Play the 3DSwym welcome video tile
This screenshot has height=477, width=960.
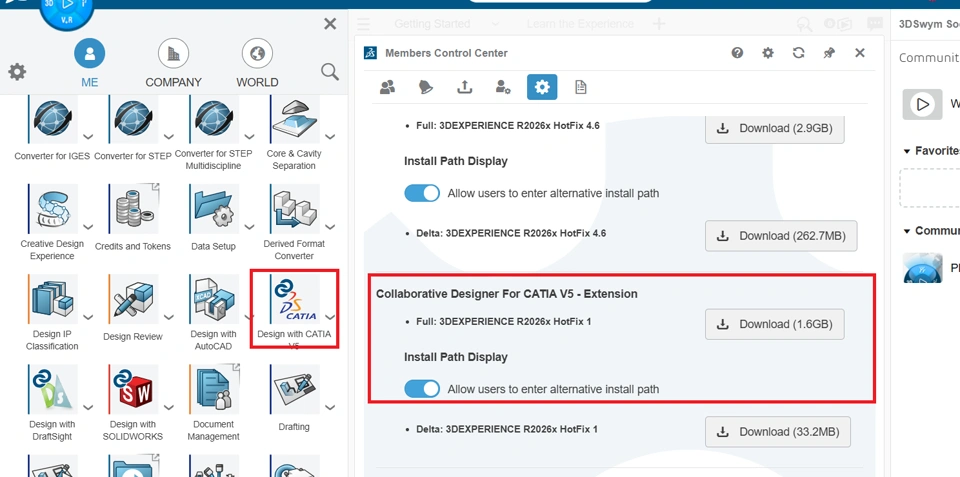(x=922, y=103)
